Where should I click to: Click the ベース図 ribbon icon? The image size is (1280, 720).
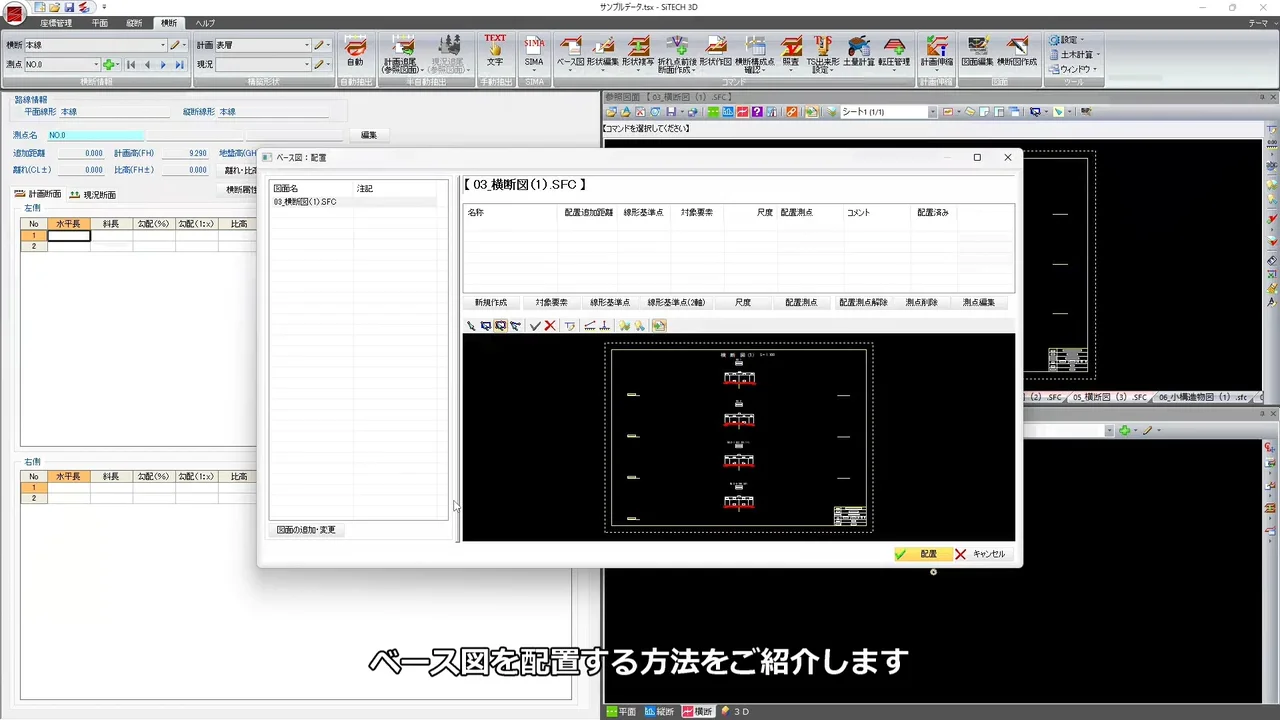coord(570,51)
